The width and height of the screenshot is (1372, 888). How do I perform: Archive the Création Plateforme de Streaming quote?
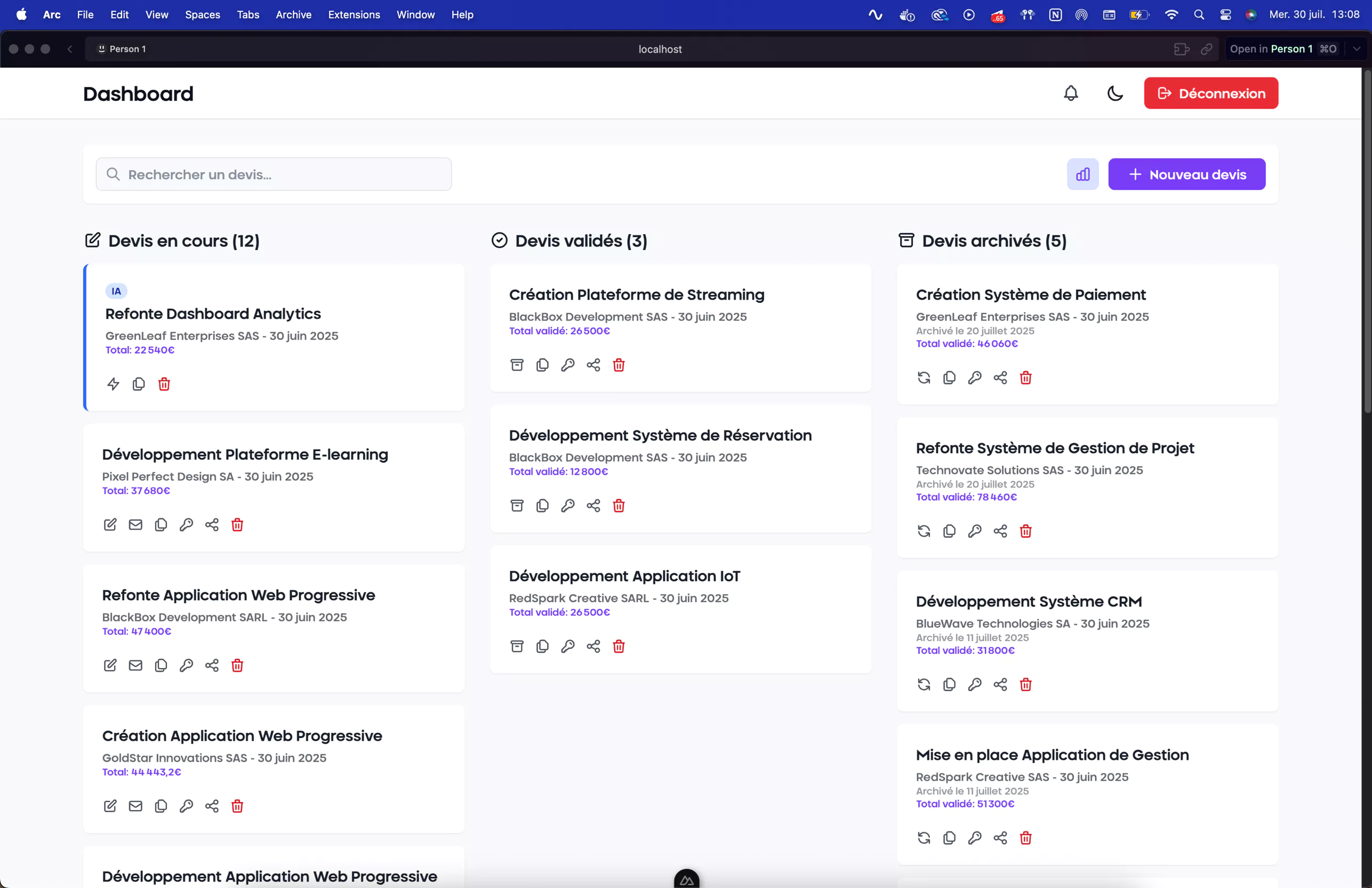(x=517, y=365)
